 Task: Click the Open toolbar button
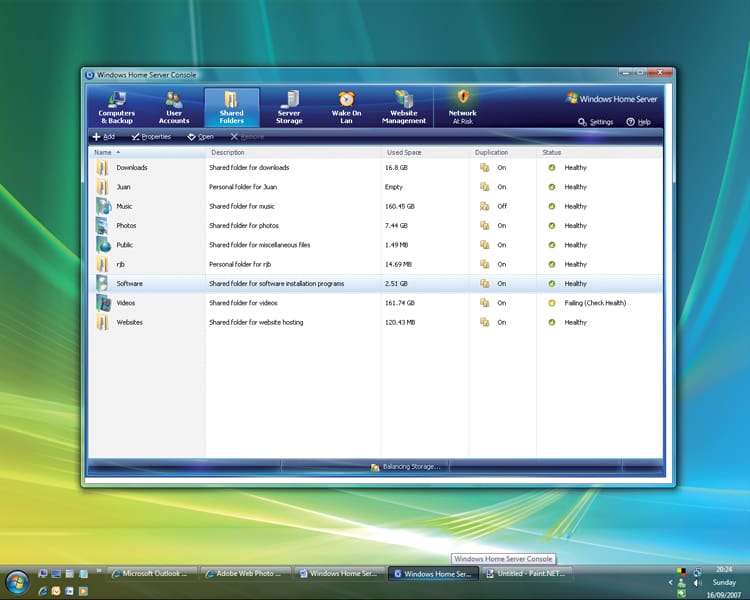[200, 137]
